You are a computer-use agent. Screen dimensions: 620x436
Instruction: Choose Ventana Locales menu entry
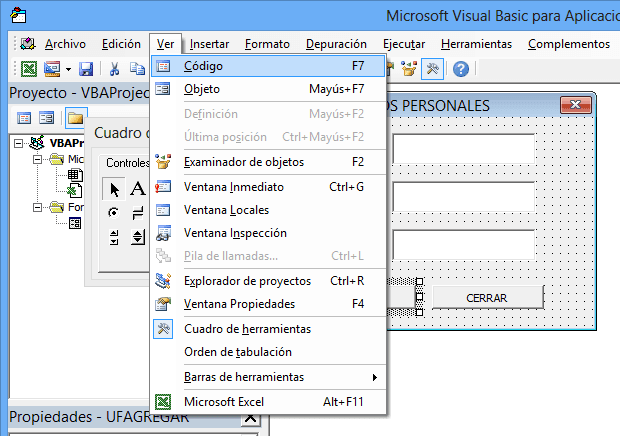click(268, 210)
